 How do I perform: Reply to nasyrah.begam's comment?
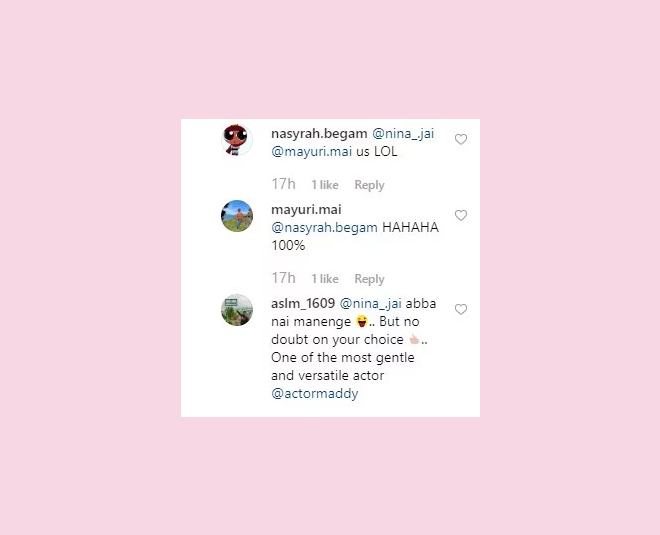click(x=369, y=185)
